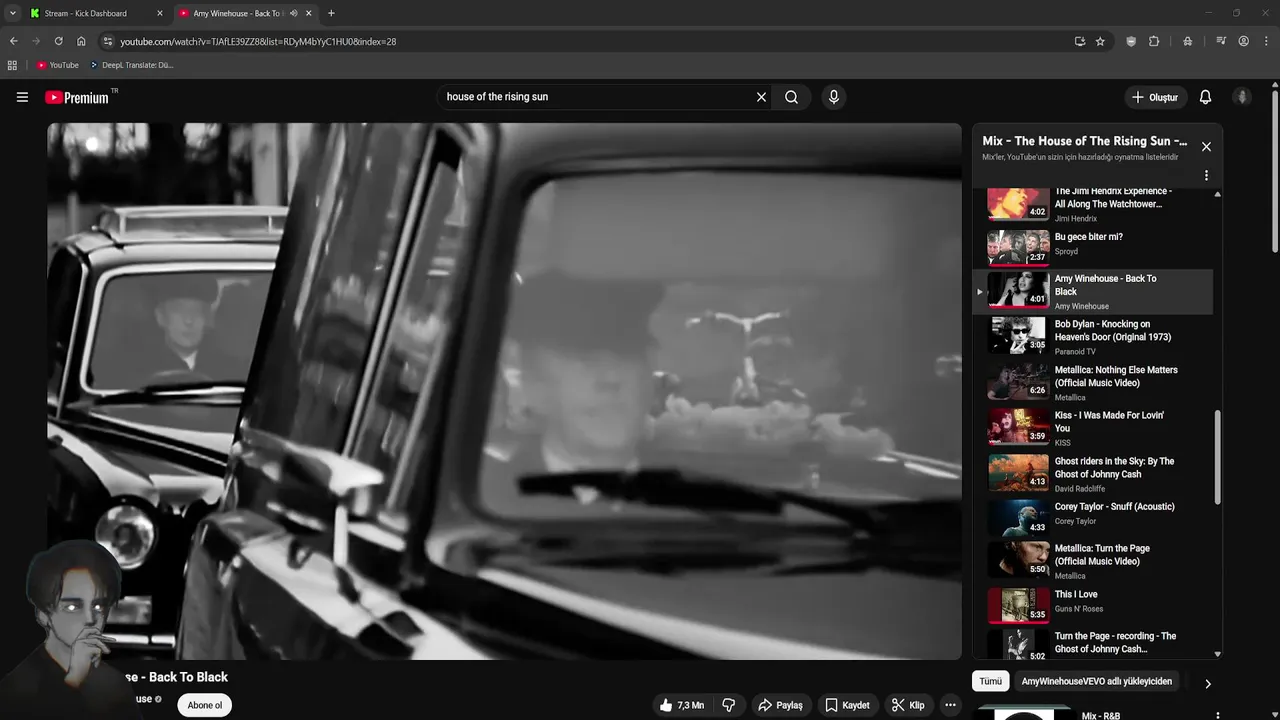This screenshot has height=720, width=1280.
Task: Click the main video player area
Action: tap(504, 391)
